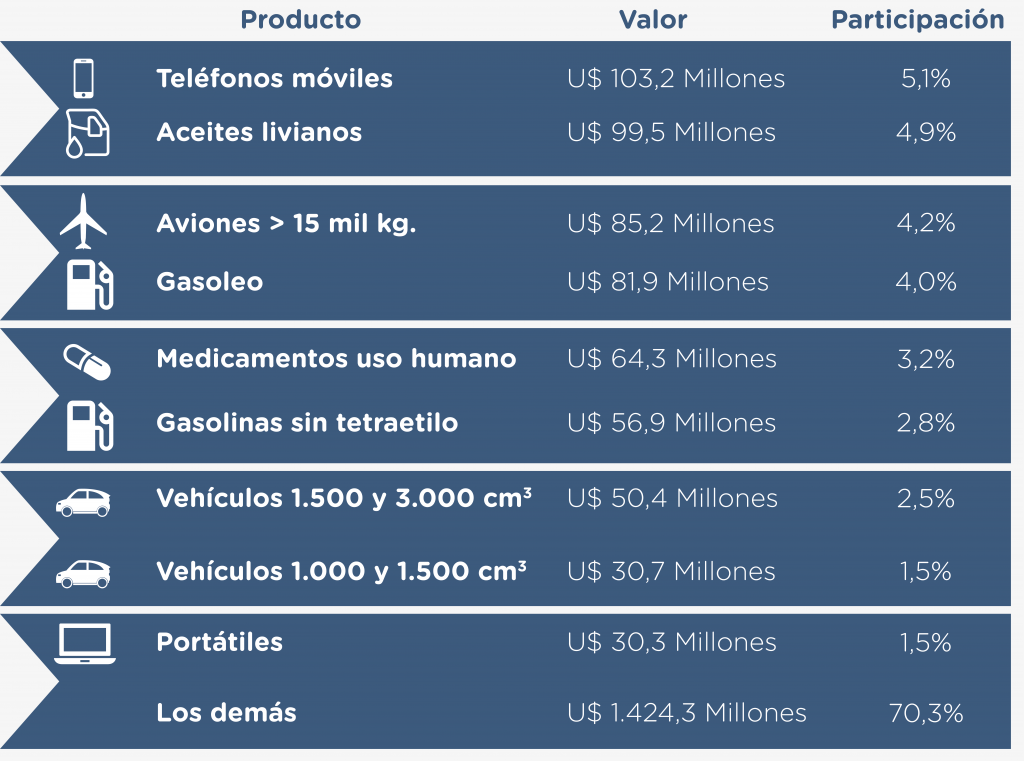Image resolution: width=1024 pixels, height=761 pixels.
Task: Click the U$ 103,2 Millones value
Action: pos(676,79)
